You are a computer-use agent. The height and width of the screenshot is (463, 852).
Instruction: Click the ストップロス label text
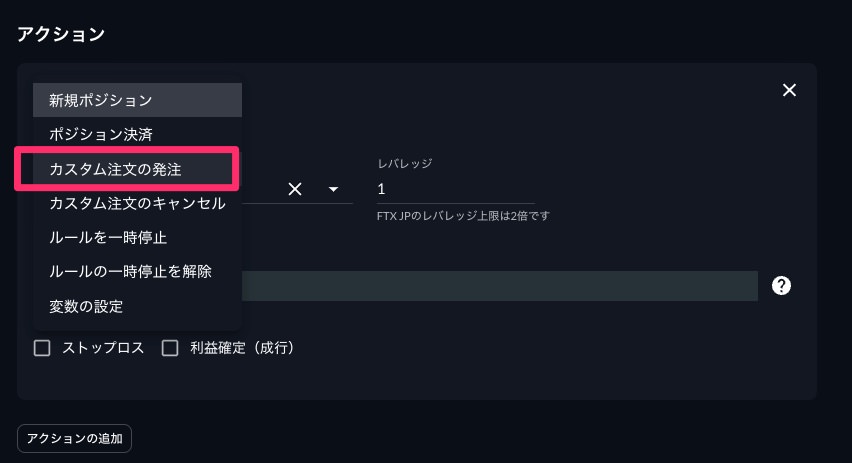(103, 348)
